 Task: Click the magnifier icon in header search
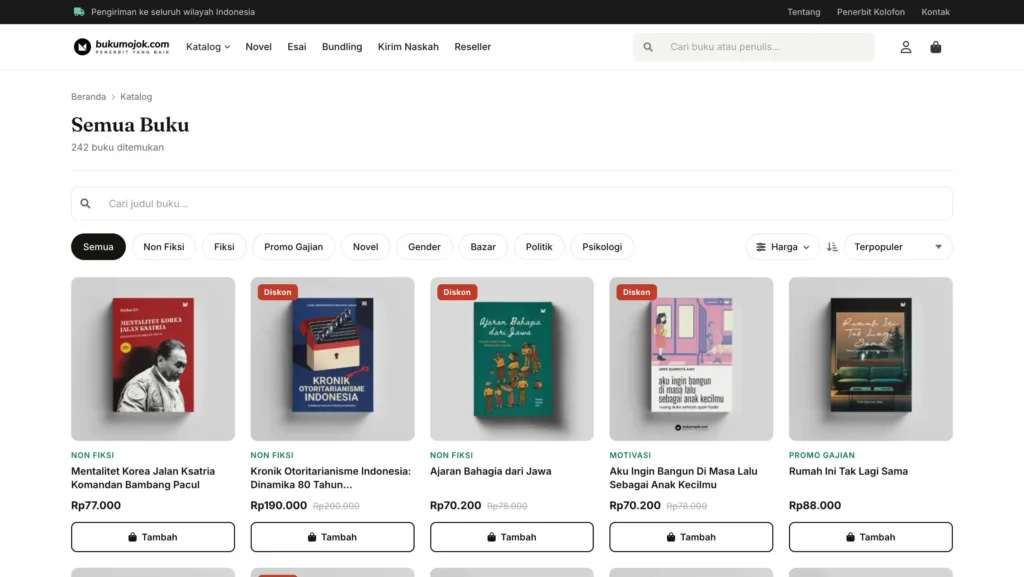[x=648, y=47]
